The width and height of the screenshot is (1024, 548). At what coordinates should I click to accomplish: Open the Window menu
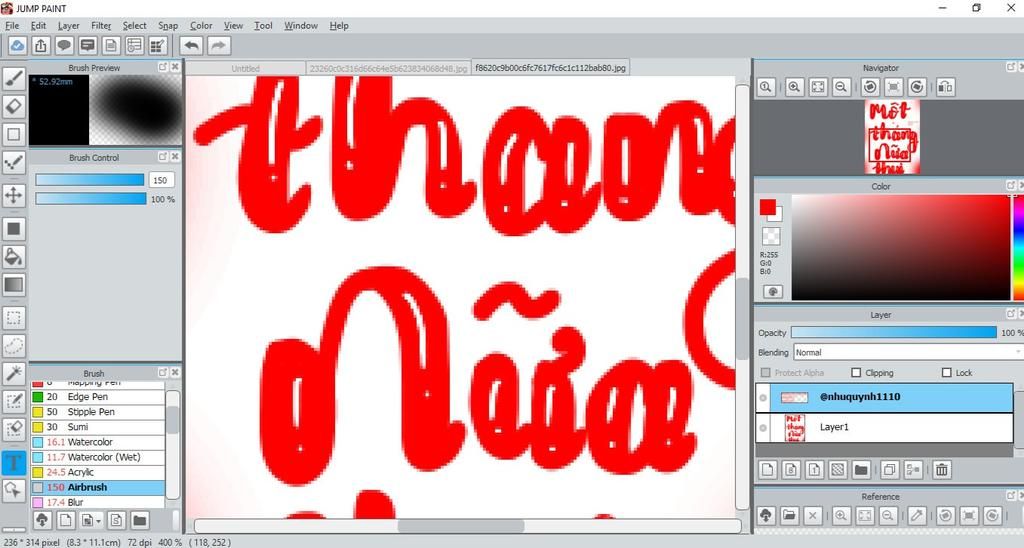(x=300, y=25)
